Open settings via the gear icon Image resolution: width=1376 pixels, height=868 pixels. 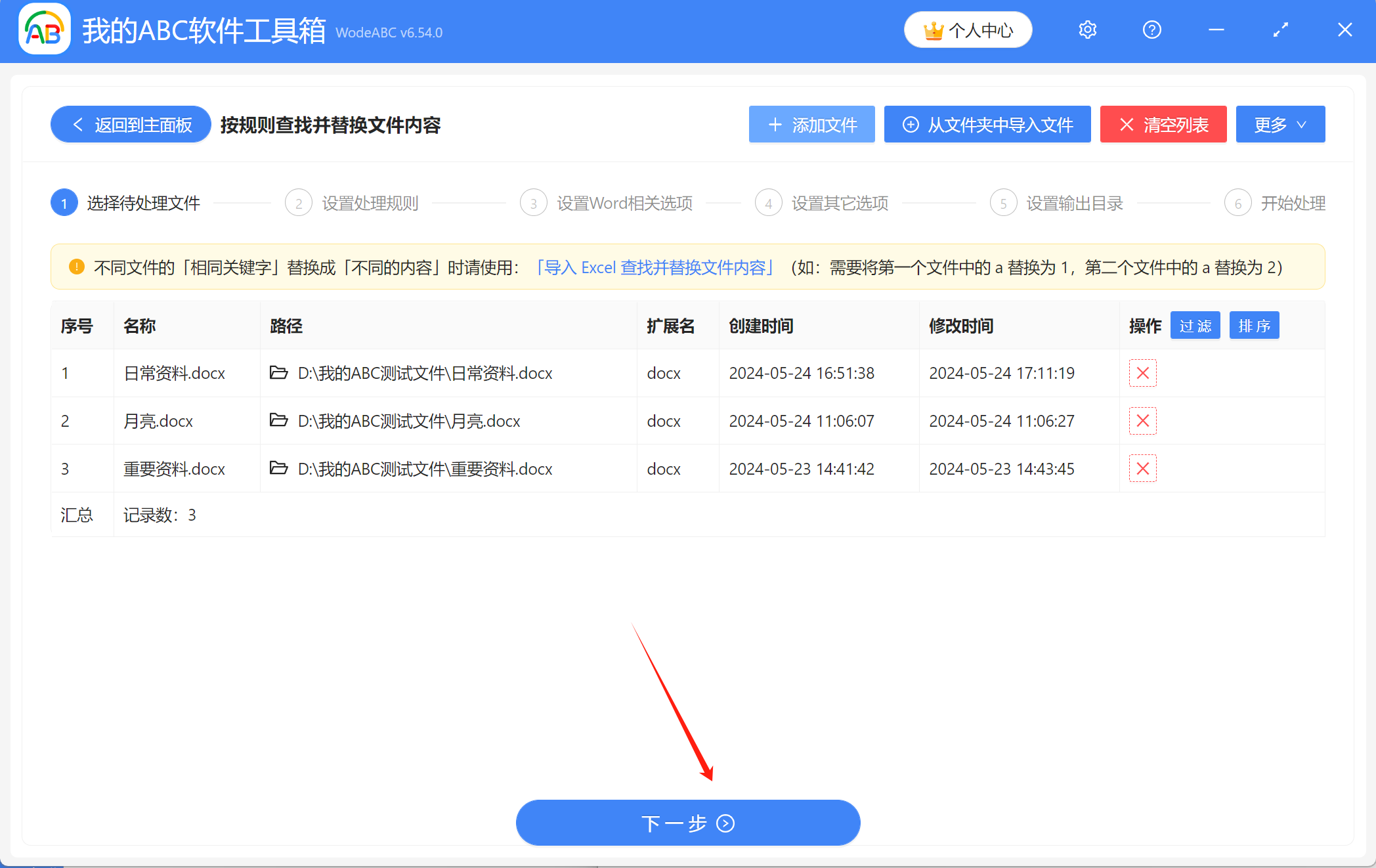click(1086, 30)
